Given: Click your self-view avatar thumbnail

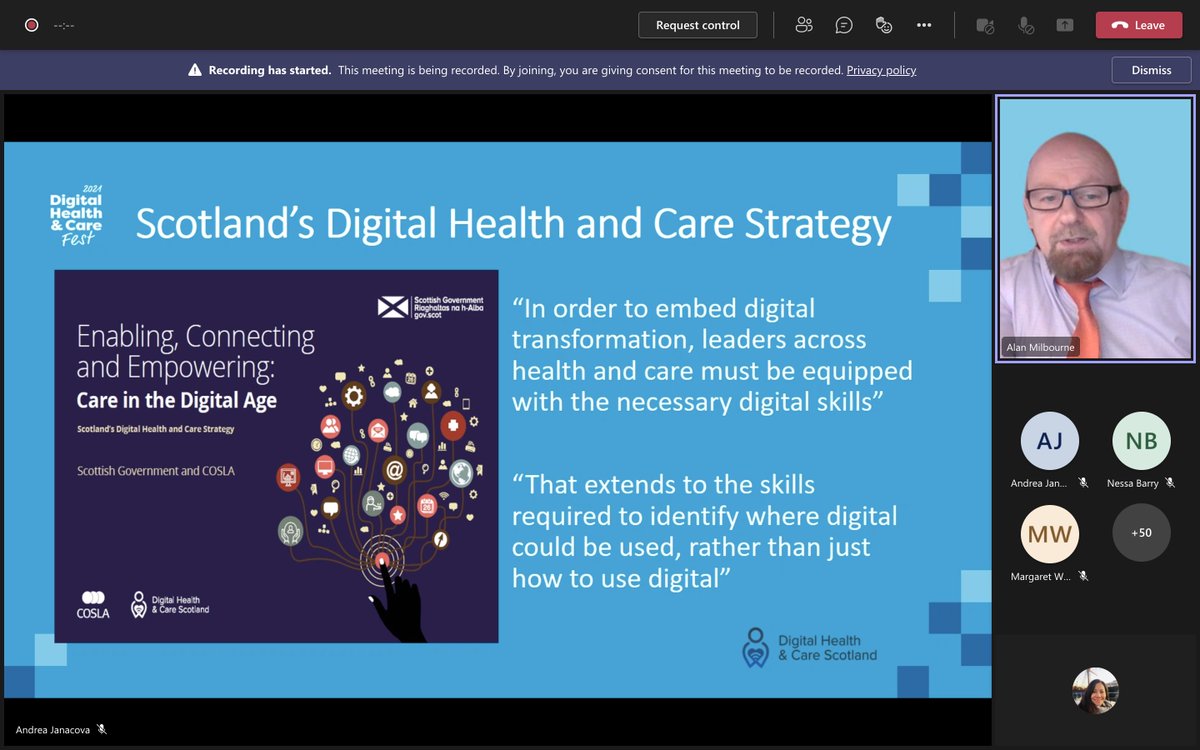Looking at the screenshot, I should (1095, 690).
